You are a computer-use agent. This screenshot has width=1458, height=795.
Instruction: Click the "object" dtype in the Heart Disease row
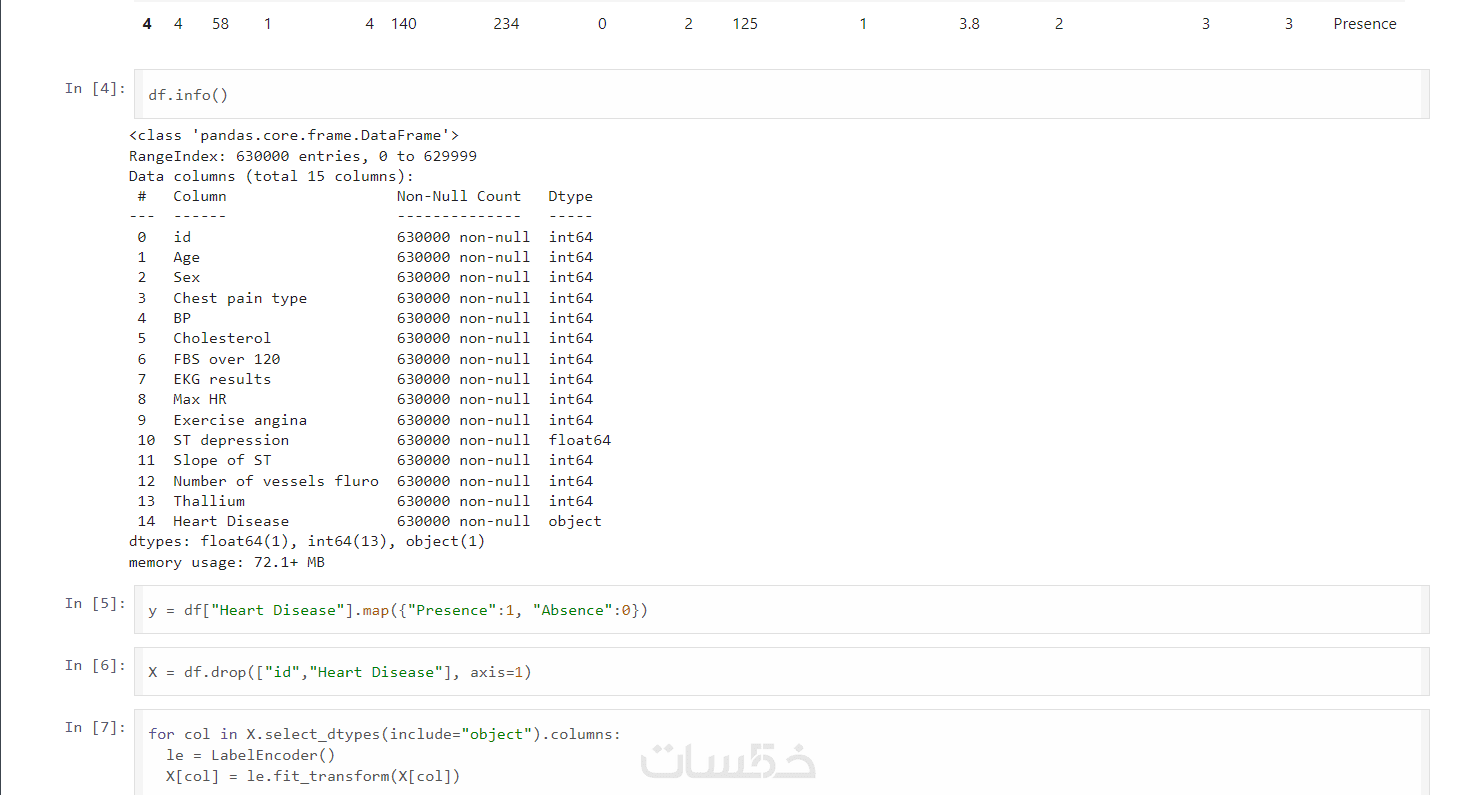(575, 521)
